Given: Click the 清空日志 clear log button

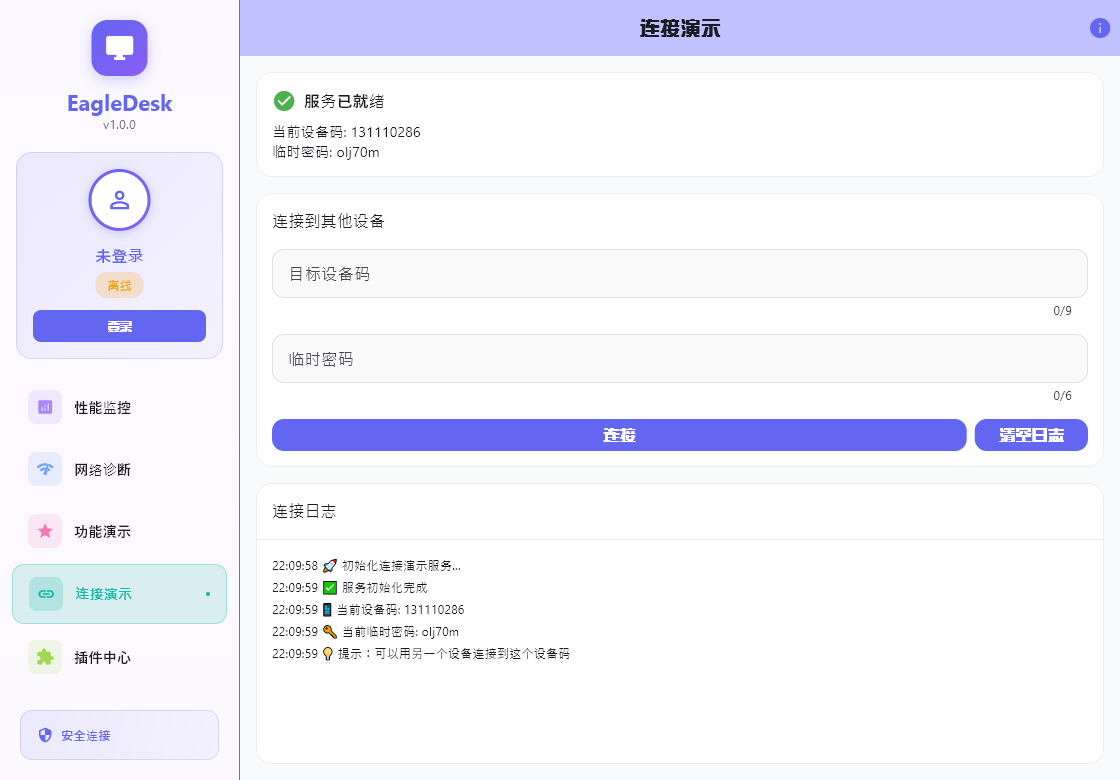Looking at the screenshot, I should pyautogui.click(x=1031, y=435).
